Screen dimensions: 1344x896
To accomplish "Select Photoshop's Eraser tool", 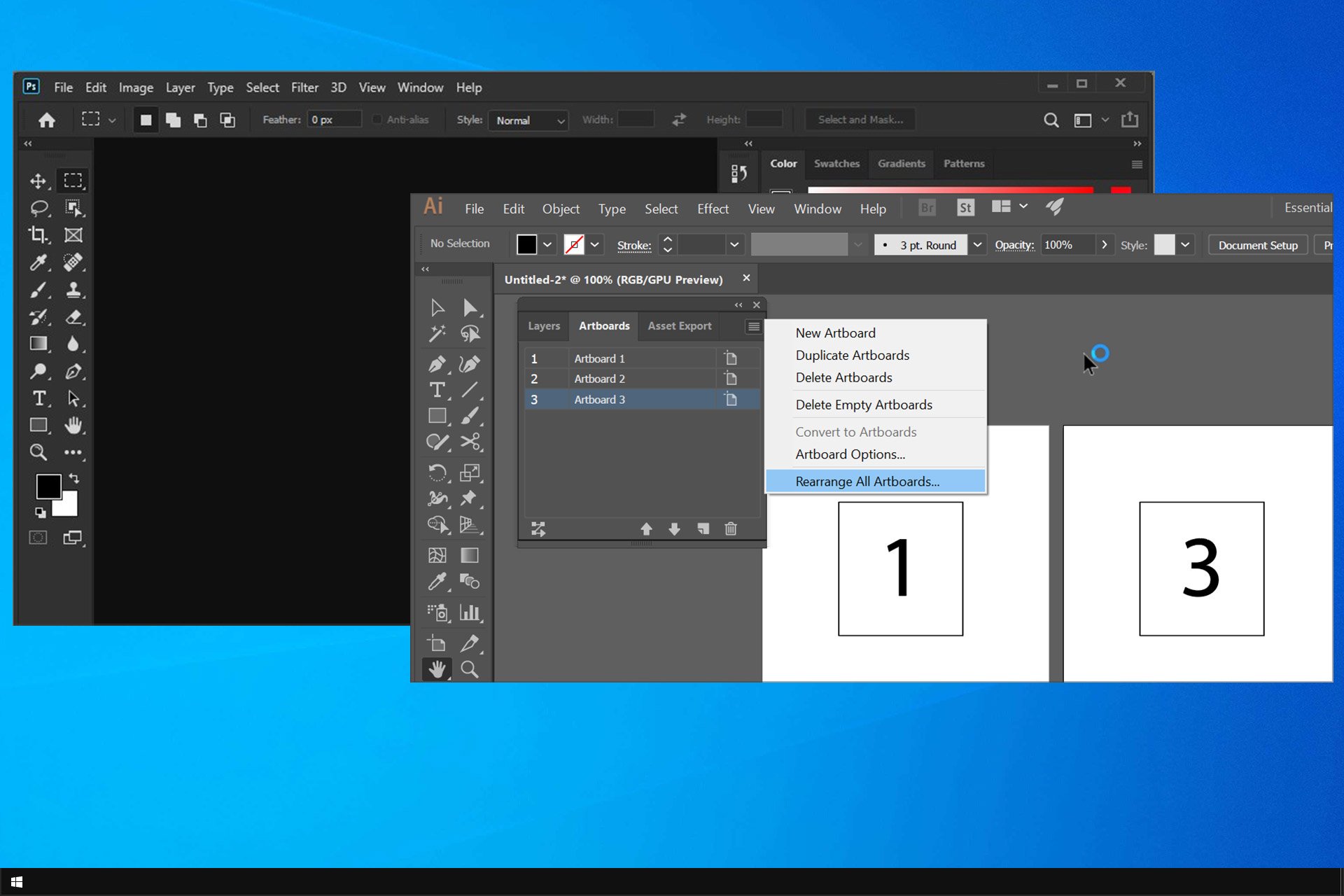I will (x=73, y=317).
